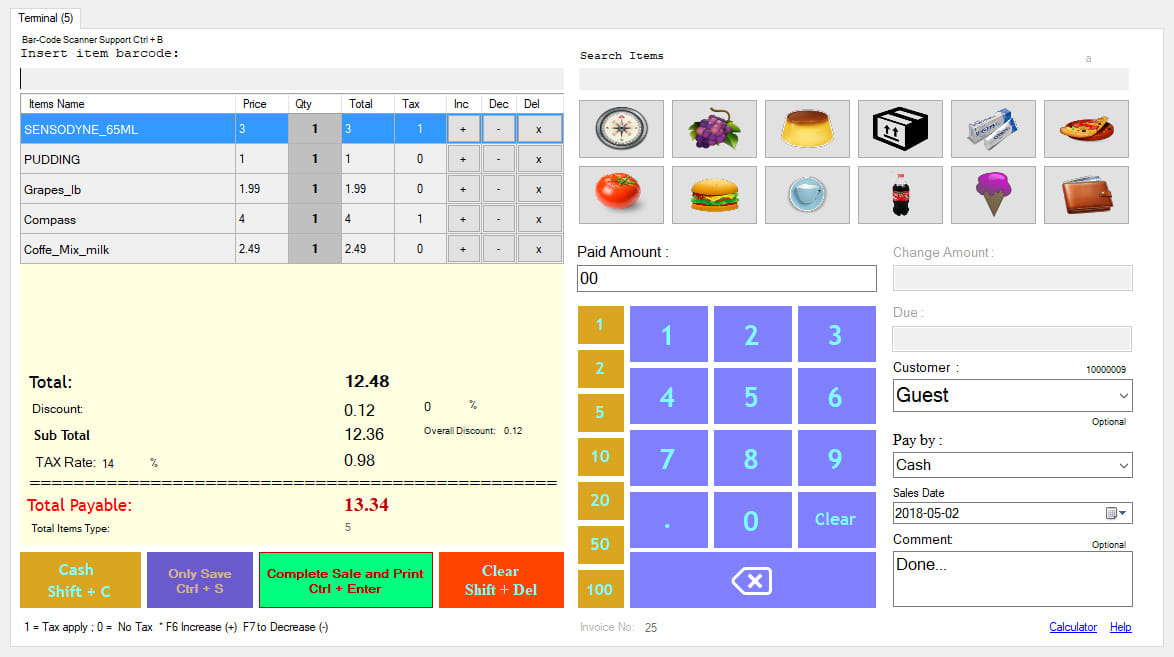Select the quick amount 50 gold button

click(x=600, y=545)
